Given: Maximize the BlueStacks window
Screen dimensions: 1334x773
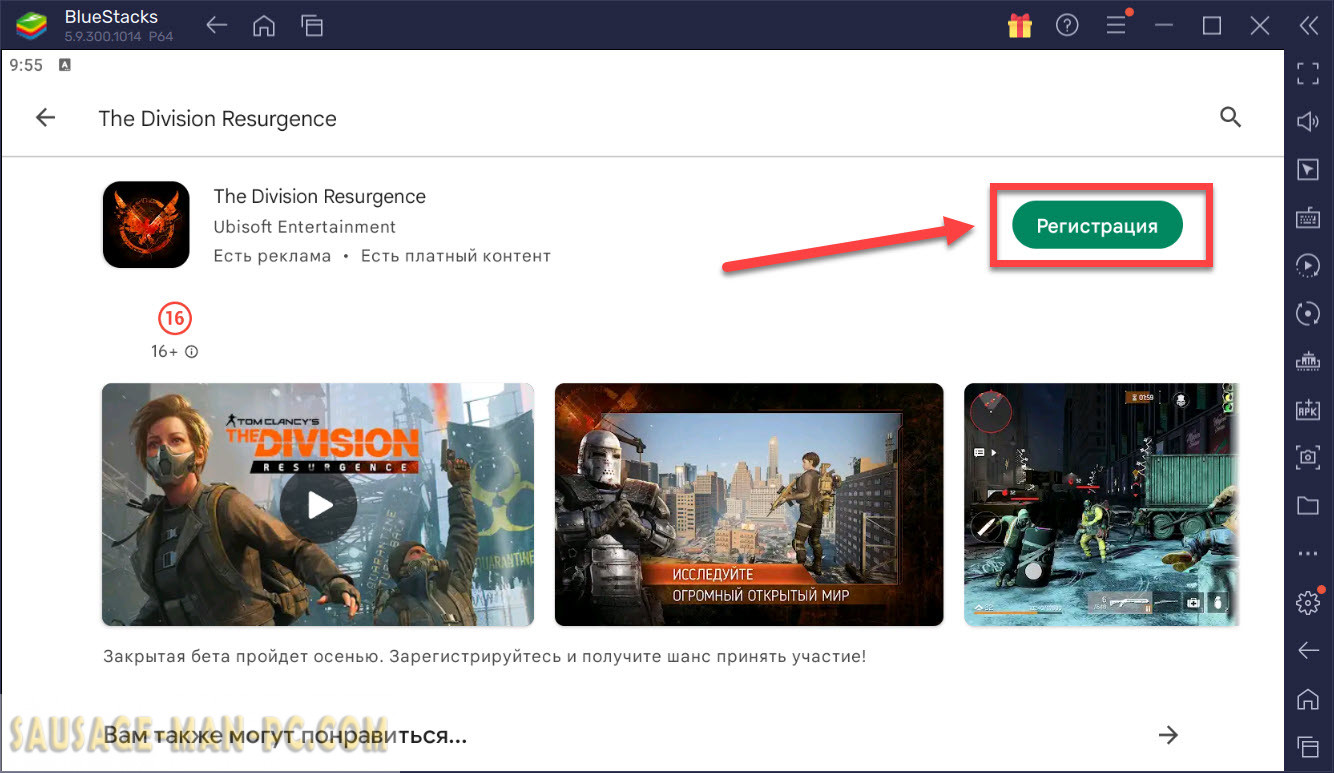Looking at the screenshot, I should click(1212, 26).
